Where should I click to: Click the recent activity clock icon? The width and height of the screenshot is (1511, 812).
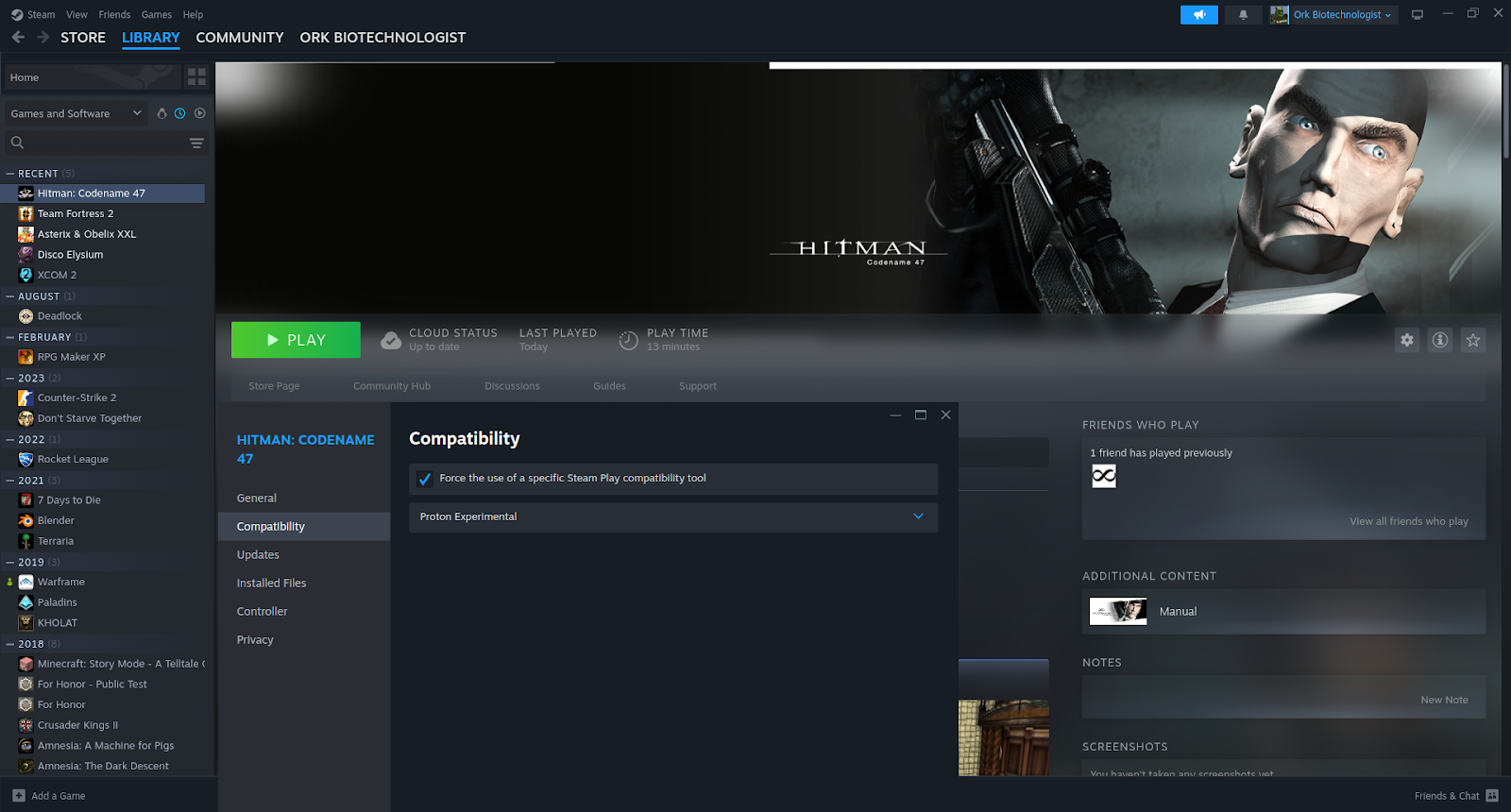(179, 113)
